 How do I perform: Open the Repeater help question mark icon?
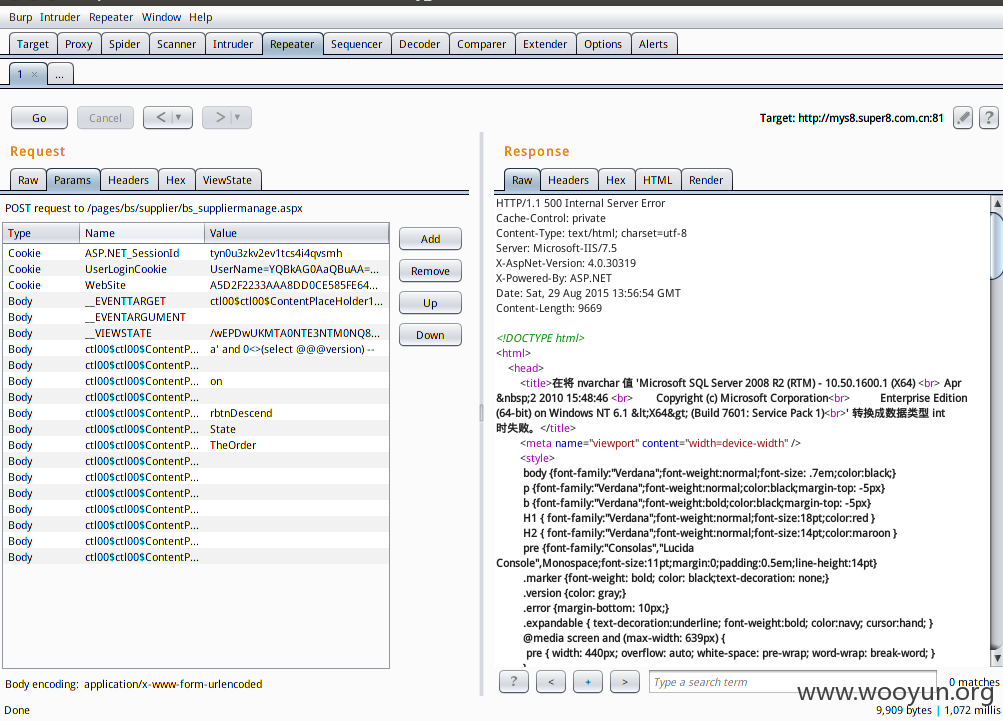(988, 118)
